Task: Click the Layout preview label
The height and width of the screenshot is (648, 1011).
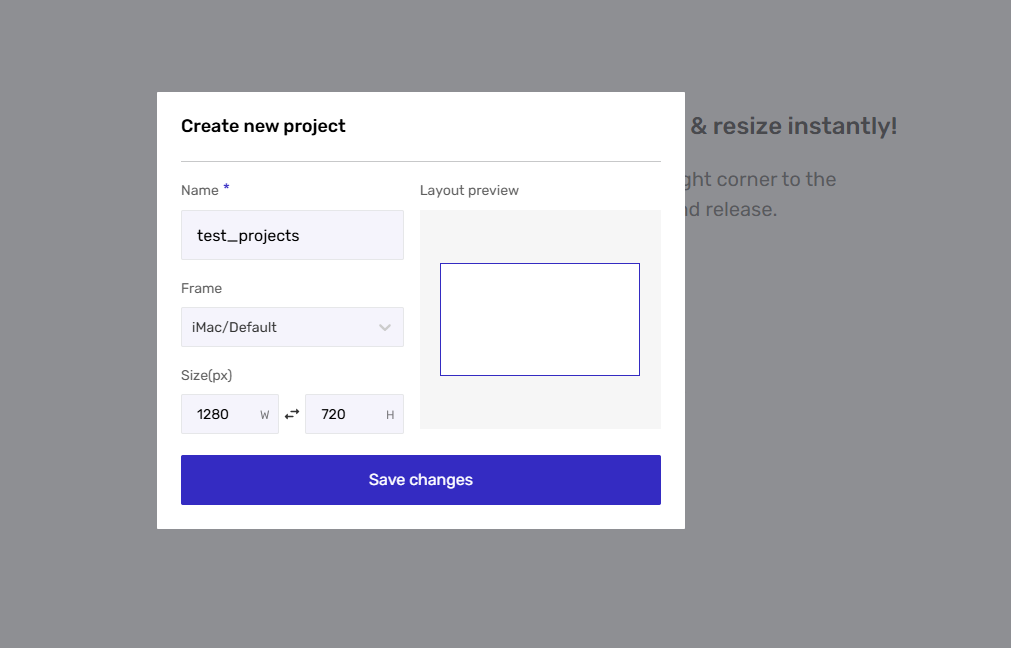Action: pyautogui.click(x=469, y=190)
